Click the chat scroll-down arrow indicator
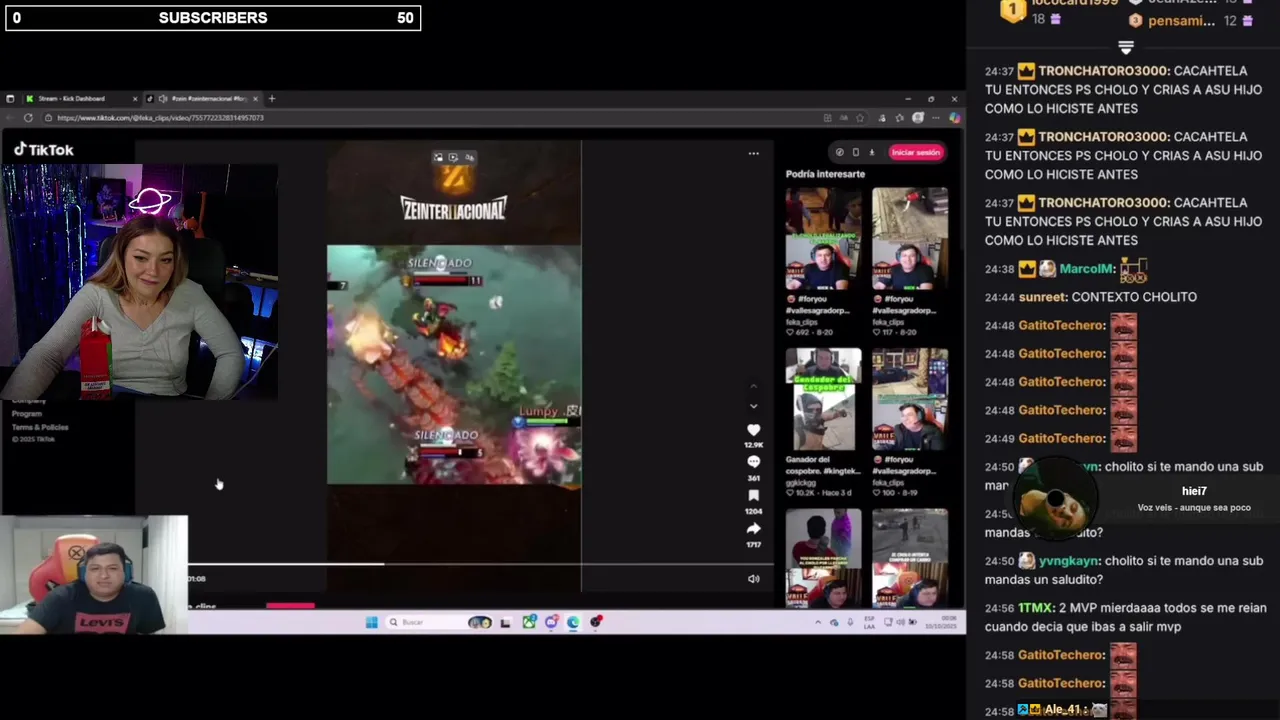The height and width of the screenshot is (720, 1280). point(1125,48)
